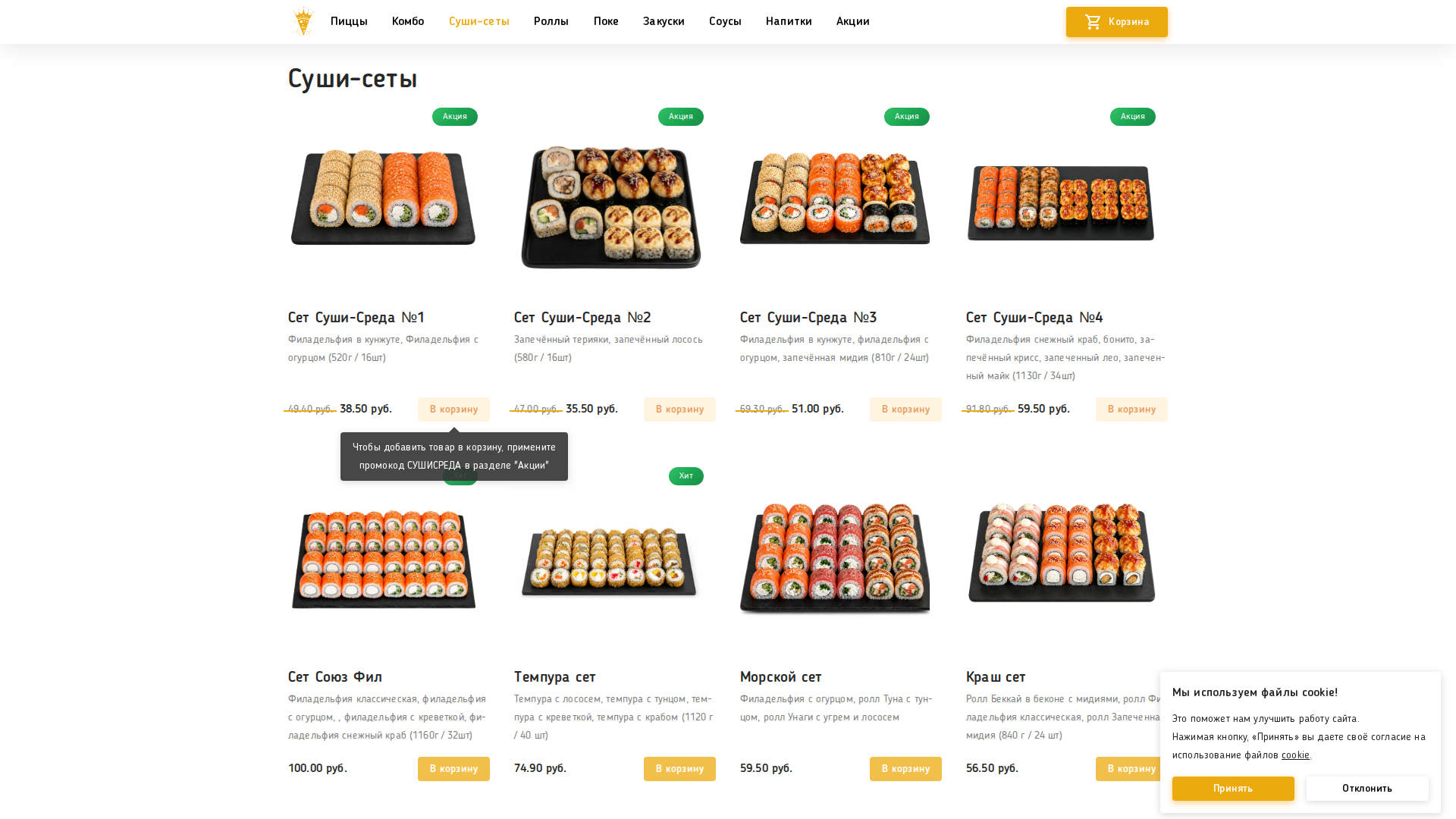Add Сет Суши-Среда №4 to cart
This screenshot has width=1456, height=819.
1131,409
